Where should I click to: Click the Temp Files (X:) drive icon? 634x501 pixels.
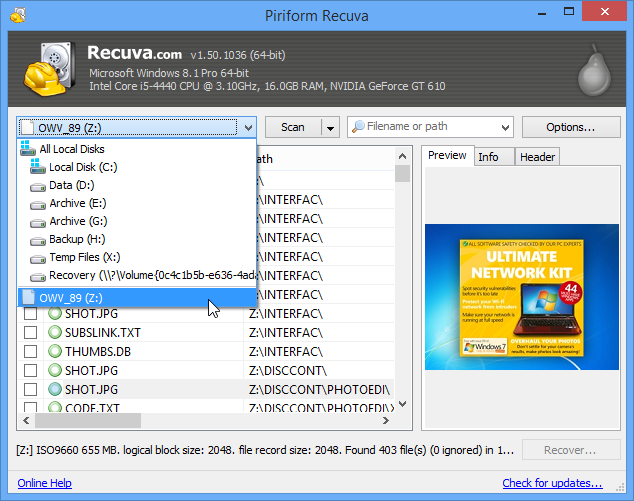38,259
